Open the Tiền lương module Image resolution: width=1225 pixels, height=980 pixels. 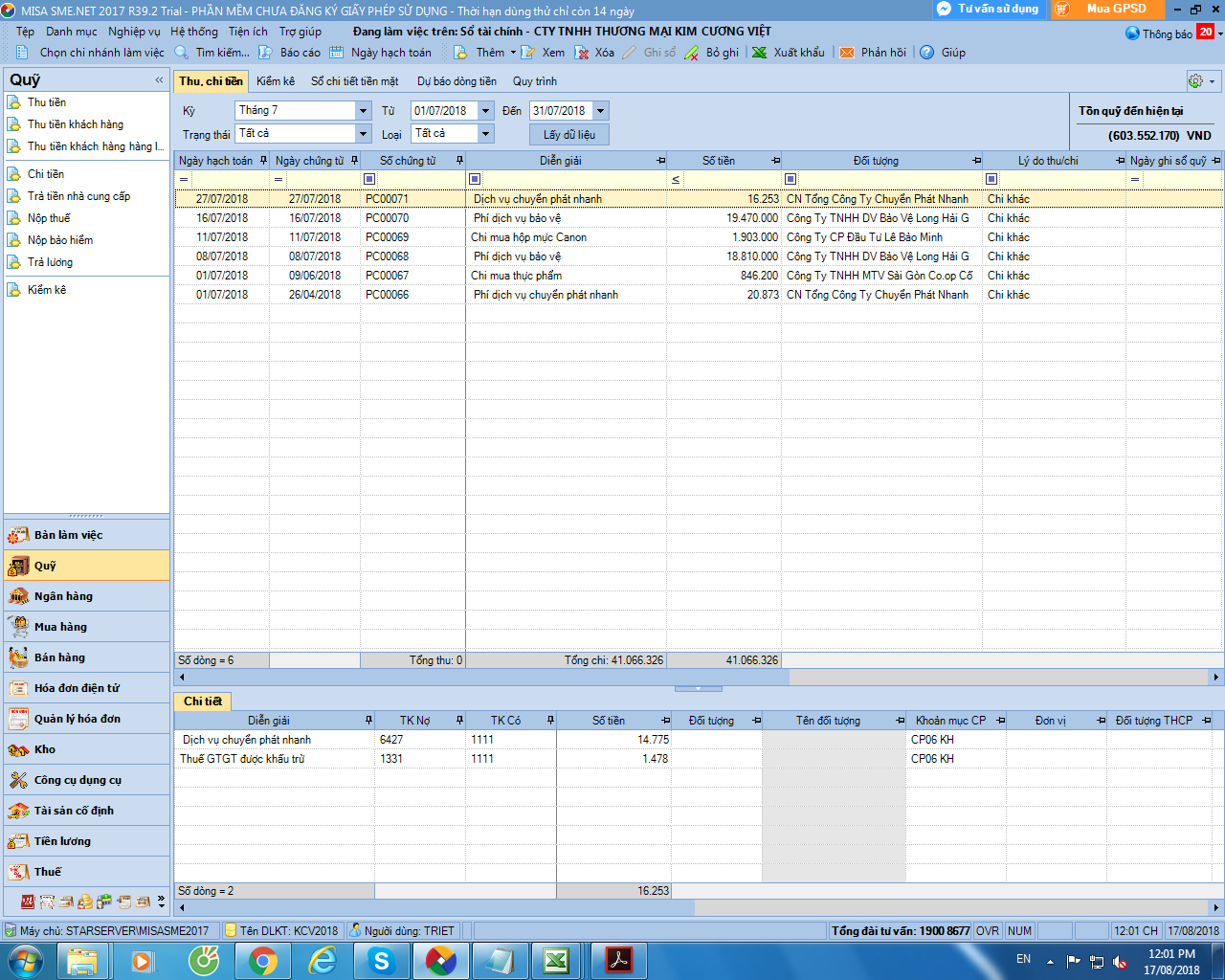(86, 841)
